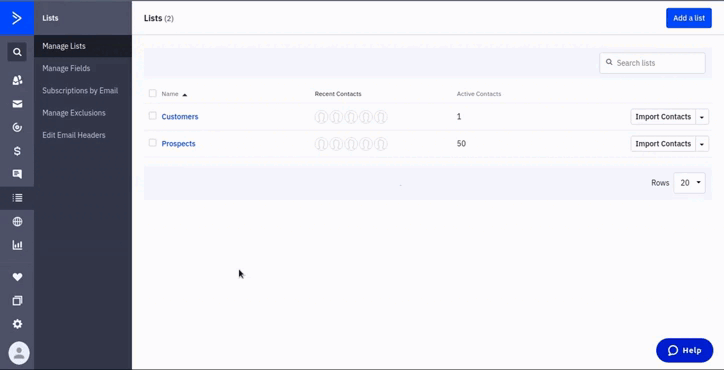Click Active Contacts count 1
This screenshot has width=724, height=370.
pos(459,117)
